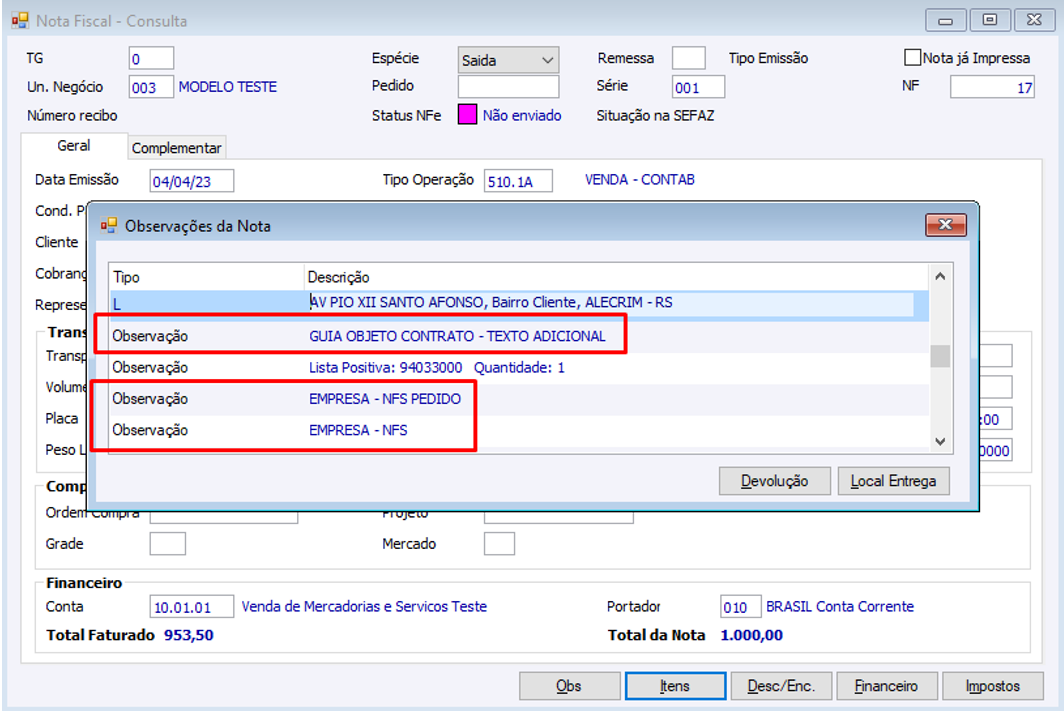The height and width of the screenshot is (711, 1064).
Task: Click the Mercado input field
Action: pos(499,543)
